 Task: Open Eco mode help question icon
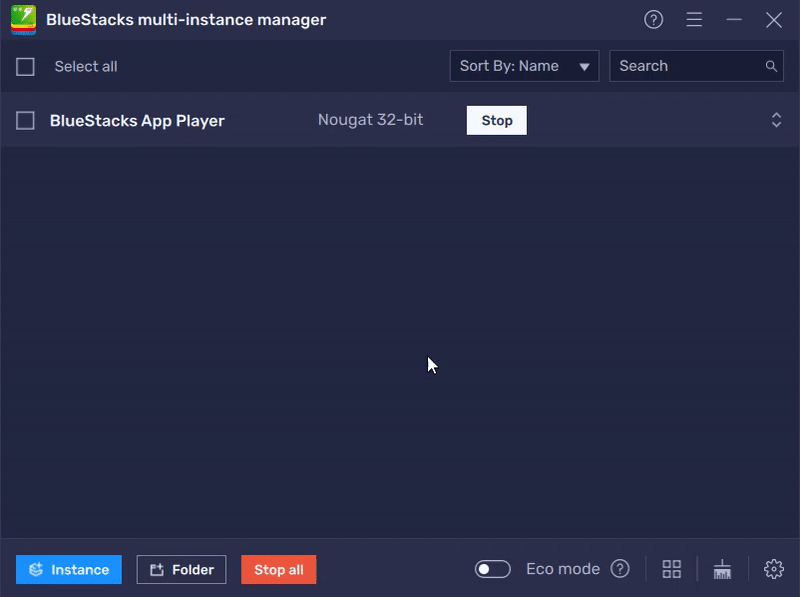[620, 568]
